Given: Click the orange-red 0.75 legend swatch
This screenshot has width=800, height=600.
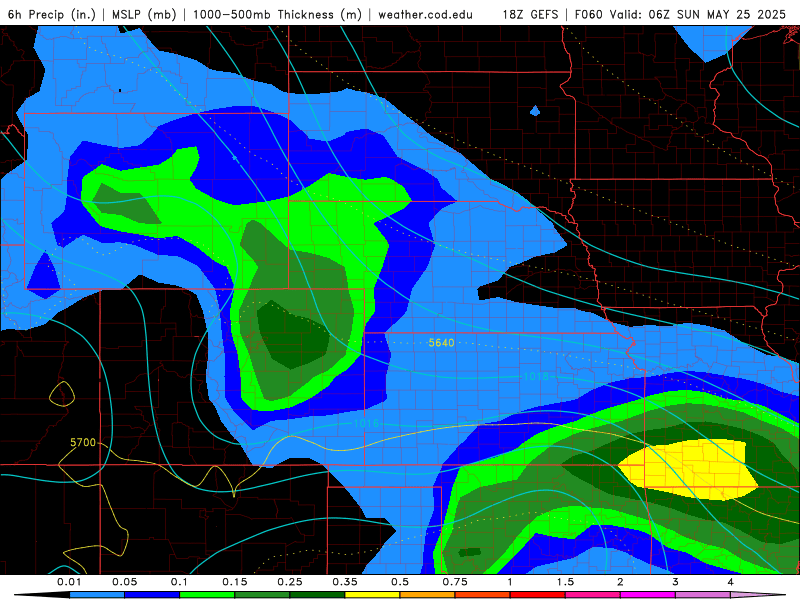Looking at the screenshot, I should [x=483, y=595].
